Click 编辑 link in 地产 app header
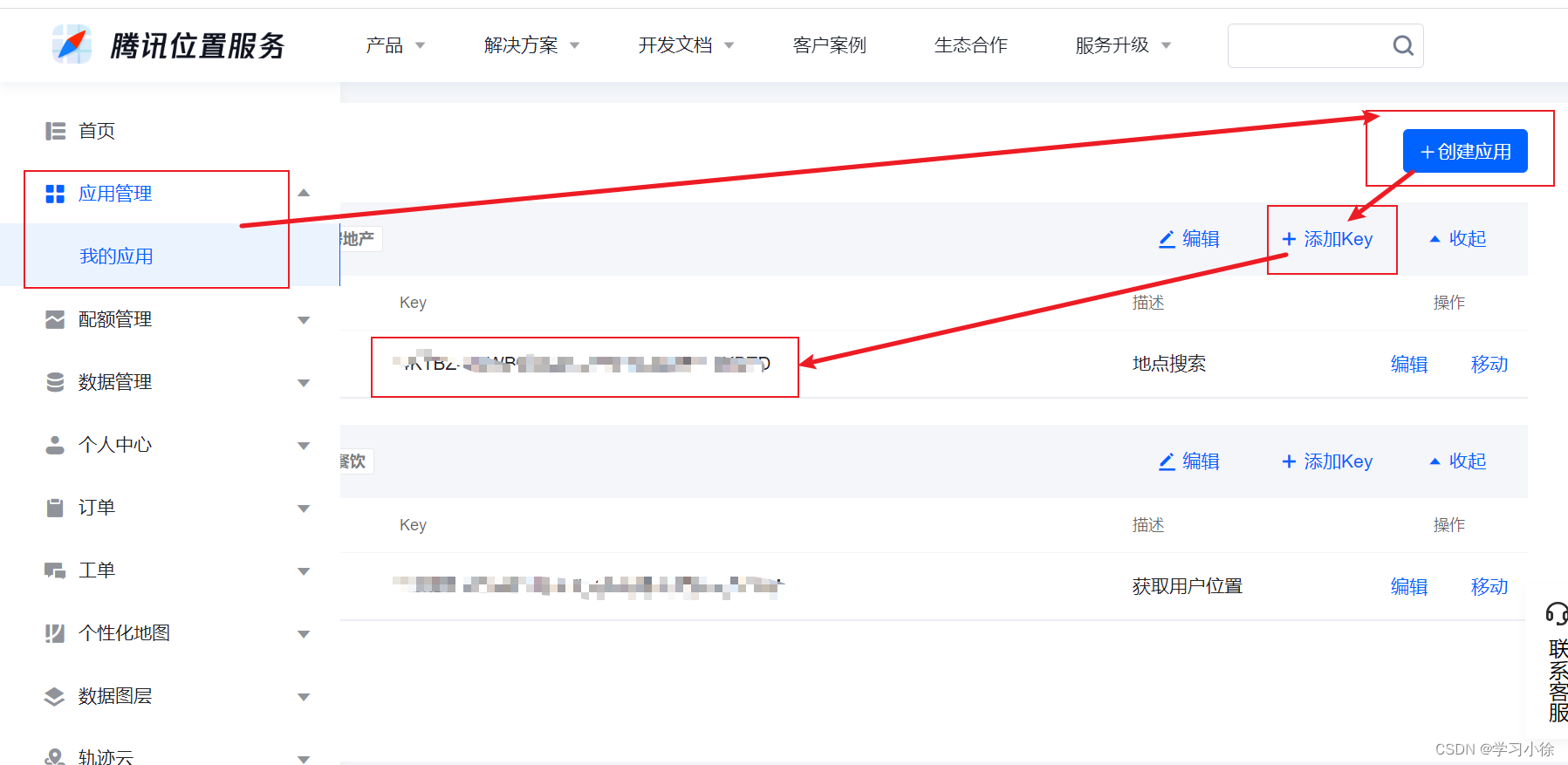The width and height of the screenshot is (1568, 765). (1188, 239)
